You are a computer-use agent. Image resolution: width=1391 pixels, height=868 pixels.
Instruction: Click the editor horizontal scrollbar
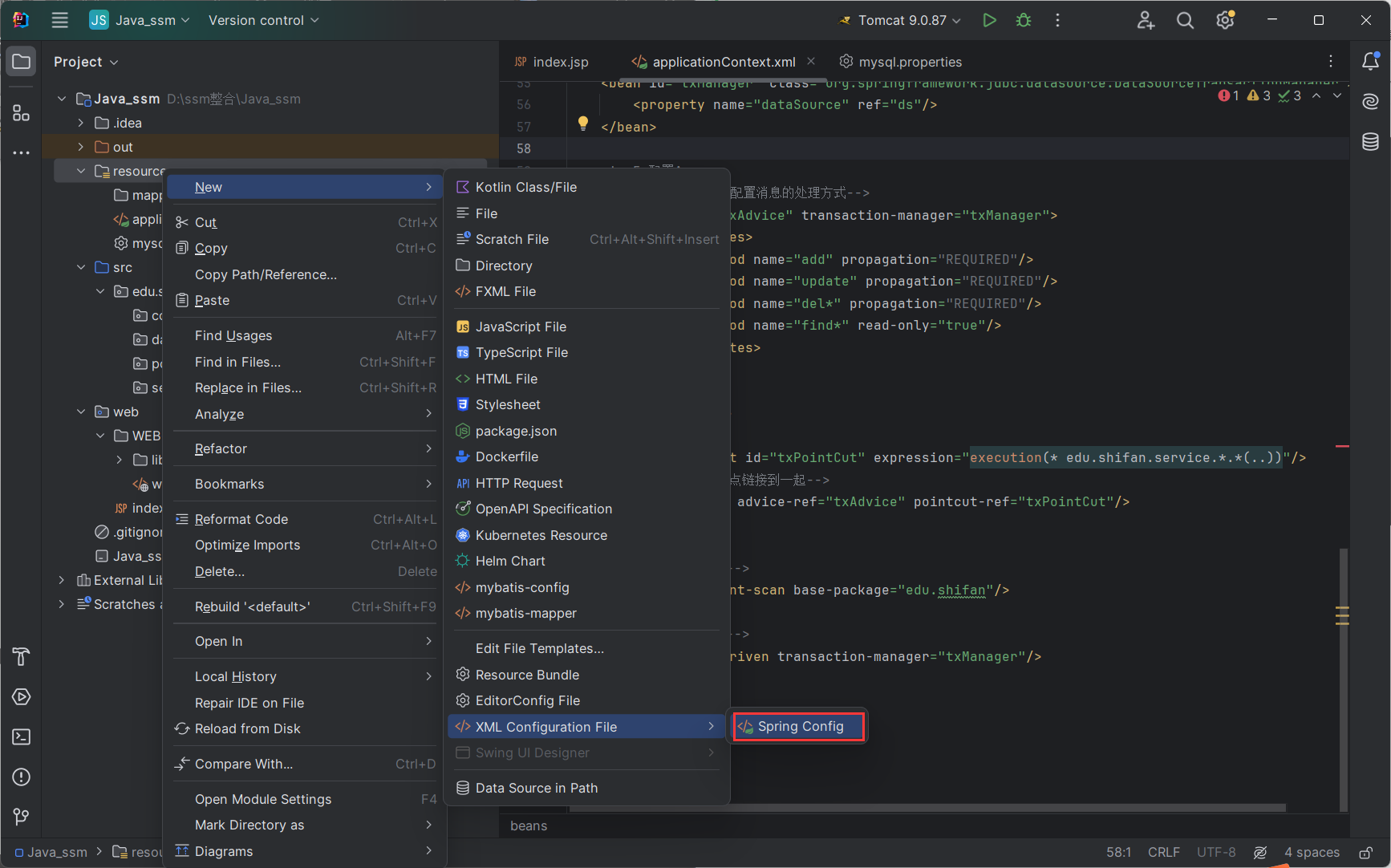923,808
